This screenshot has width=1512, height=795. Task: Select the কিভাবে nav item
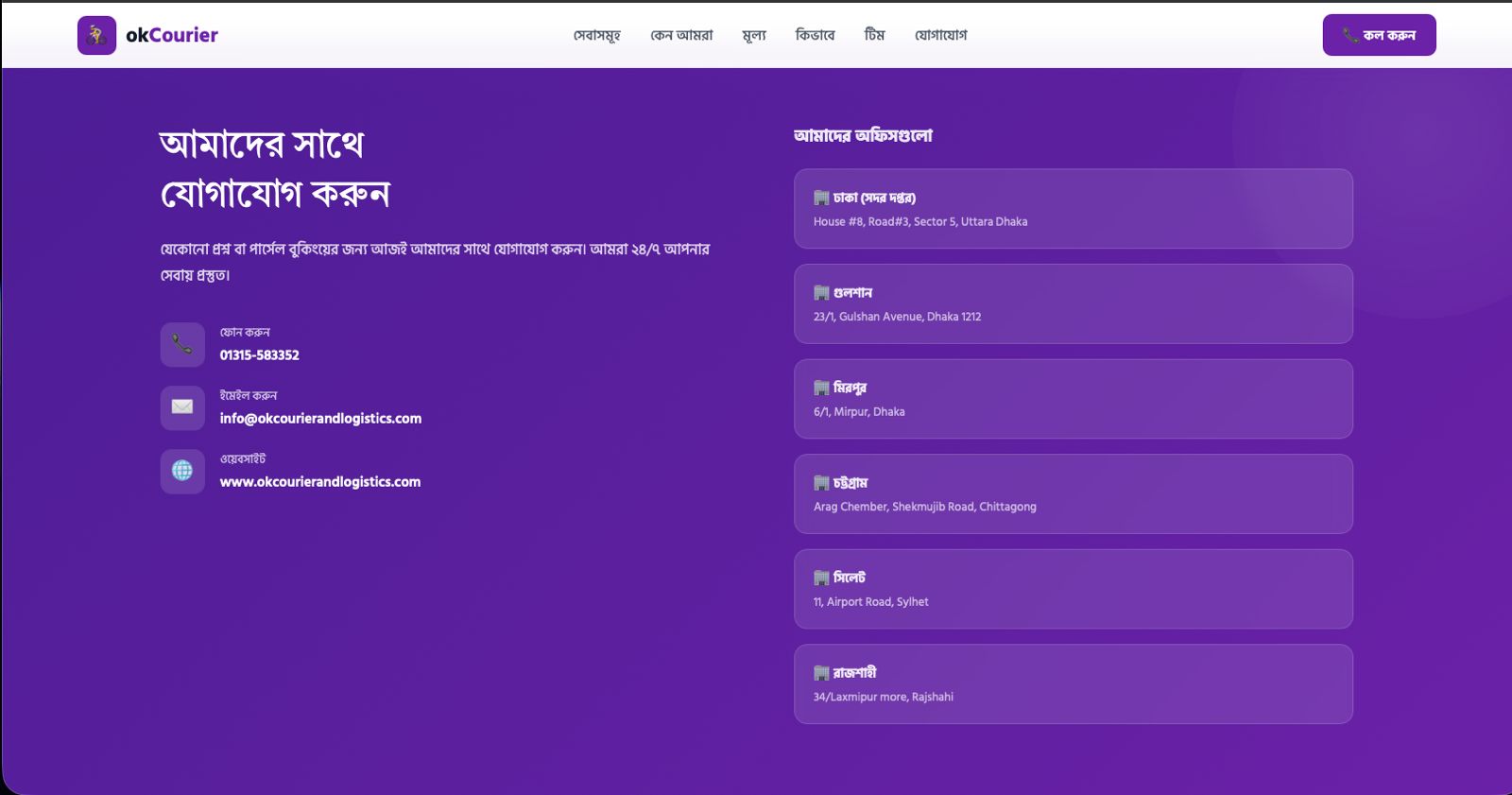(815, 35)
